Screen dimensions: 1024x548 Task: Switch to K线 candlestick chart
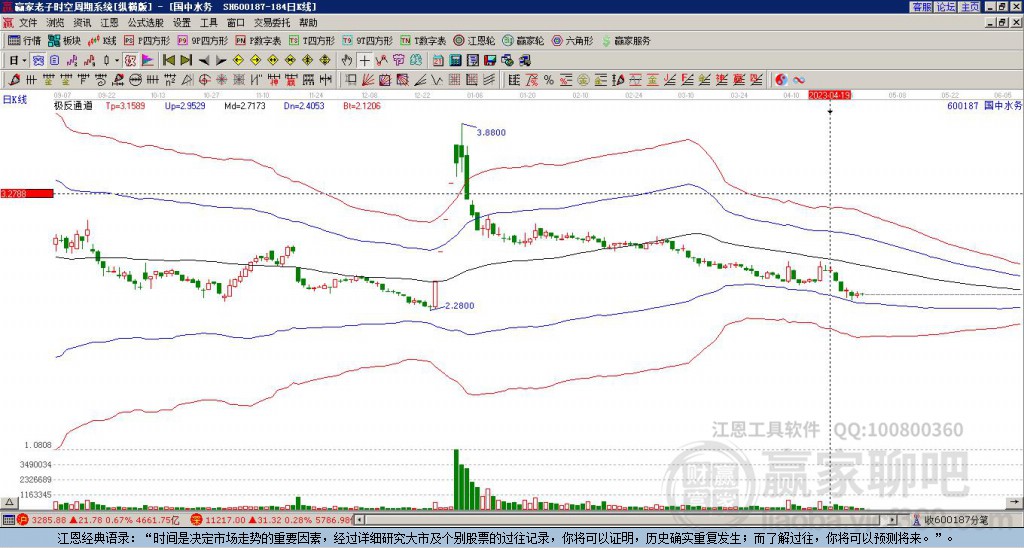tap(102, 40)
